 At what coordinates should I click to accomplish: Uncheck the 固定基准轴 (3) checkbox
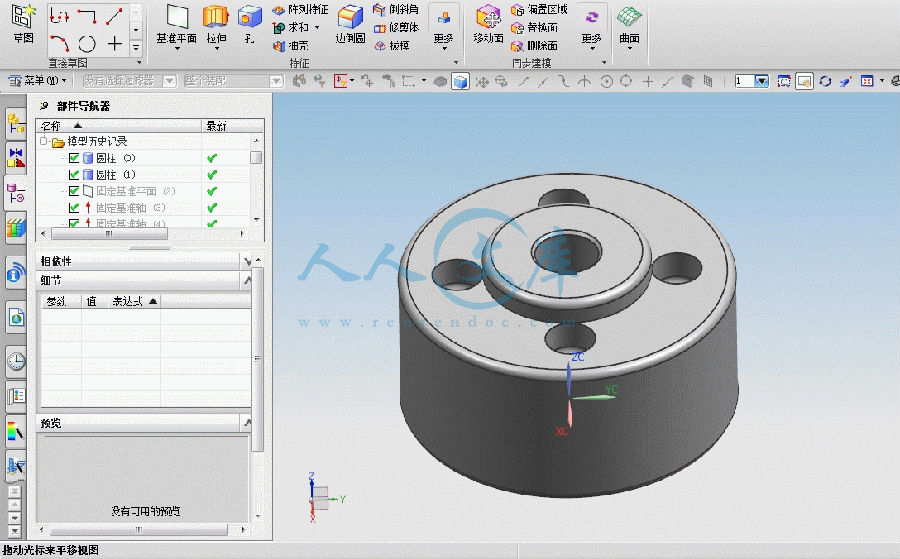(x=74, y=208)
